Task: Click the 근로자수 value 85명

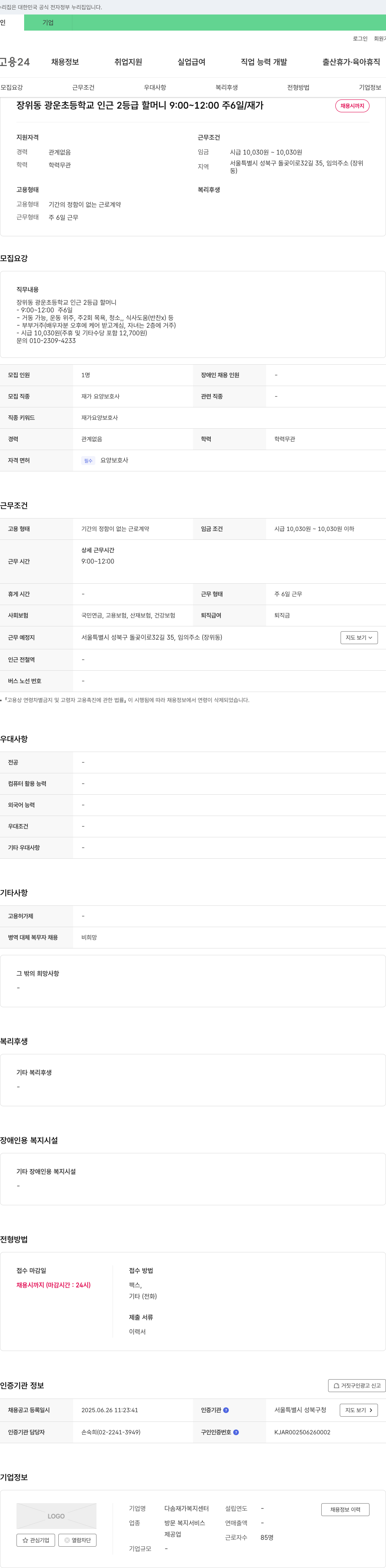Action: tap(267, 1537)
